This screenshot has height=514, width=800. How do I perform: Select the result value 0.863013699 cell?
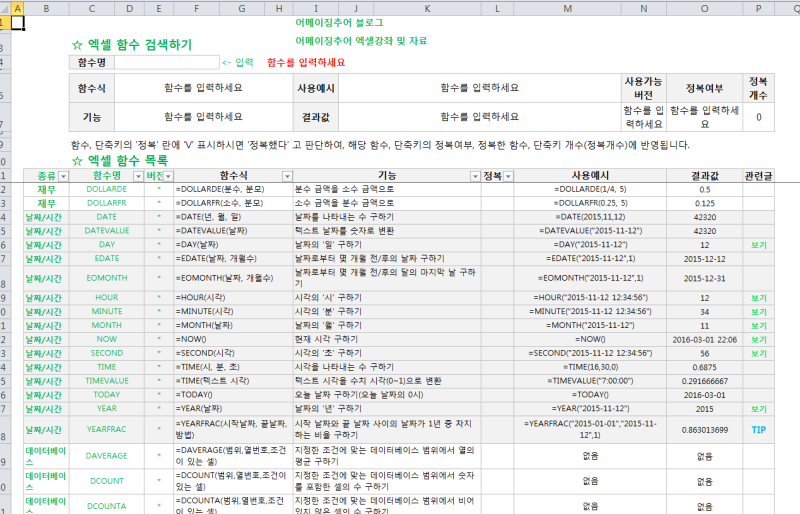tap(704, 430)
